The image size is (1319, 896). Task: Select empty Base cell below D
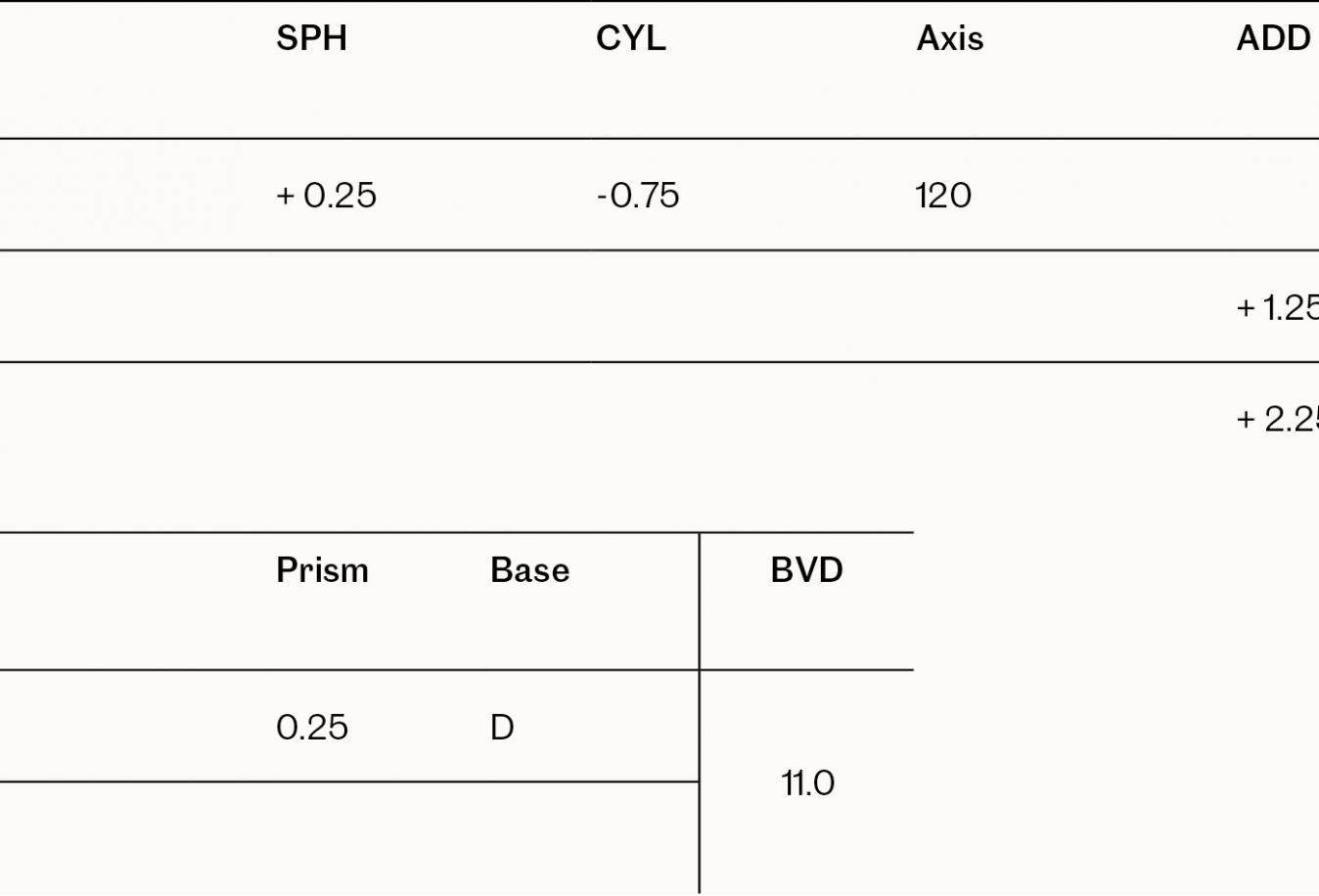pyautogui.click(x=591, y=838)
